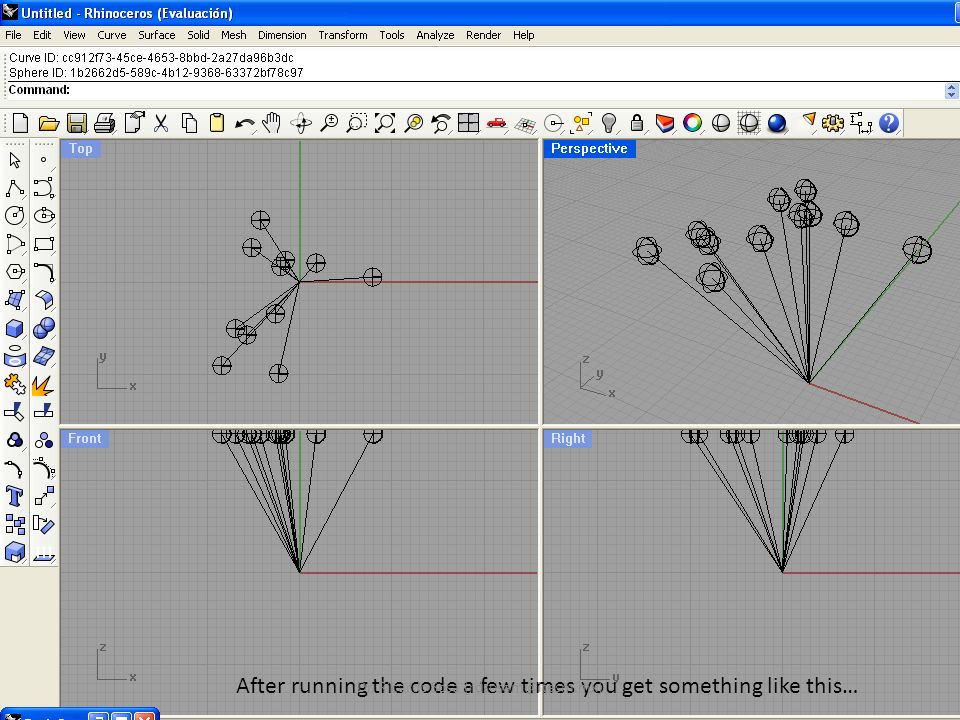Select the Dimension tool icon
960x720 pixels.
click(861, 123)
